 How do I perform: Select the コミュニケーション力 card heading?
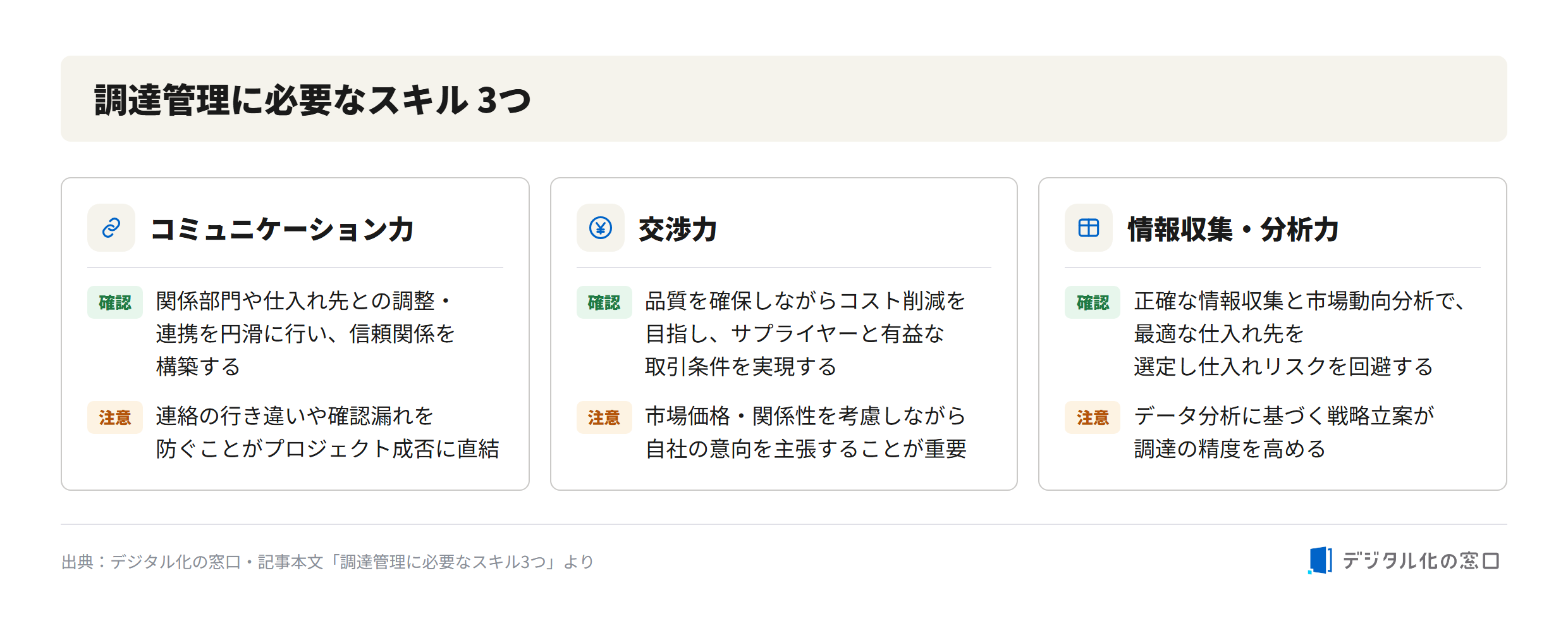pyautogui.click(x=282, y=229)
